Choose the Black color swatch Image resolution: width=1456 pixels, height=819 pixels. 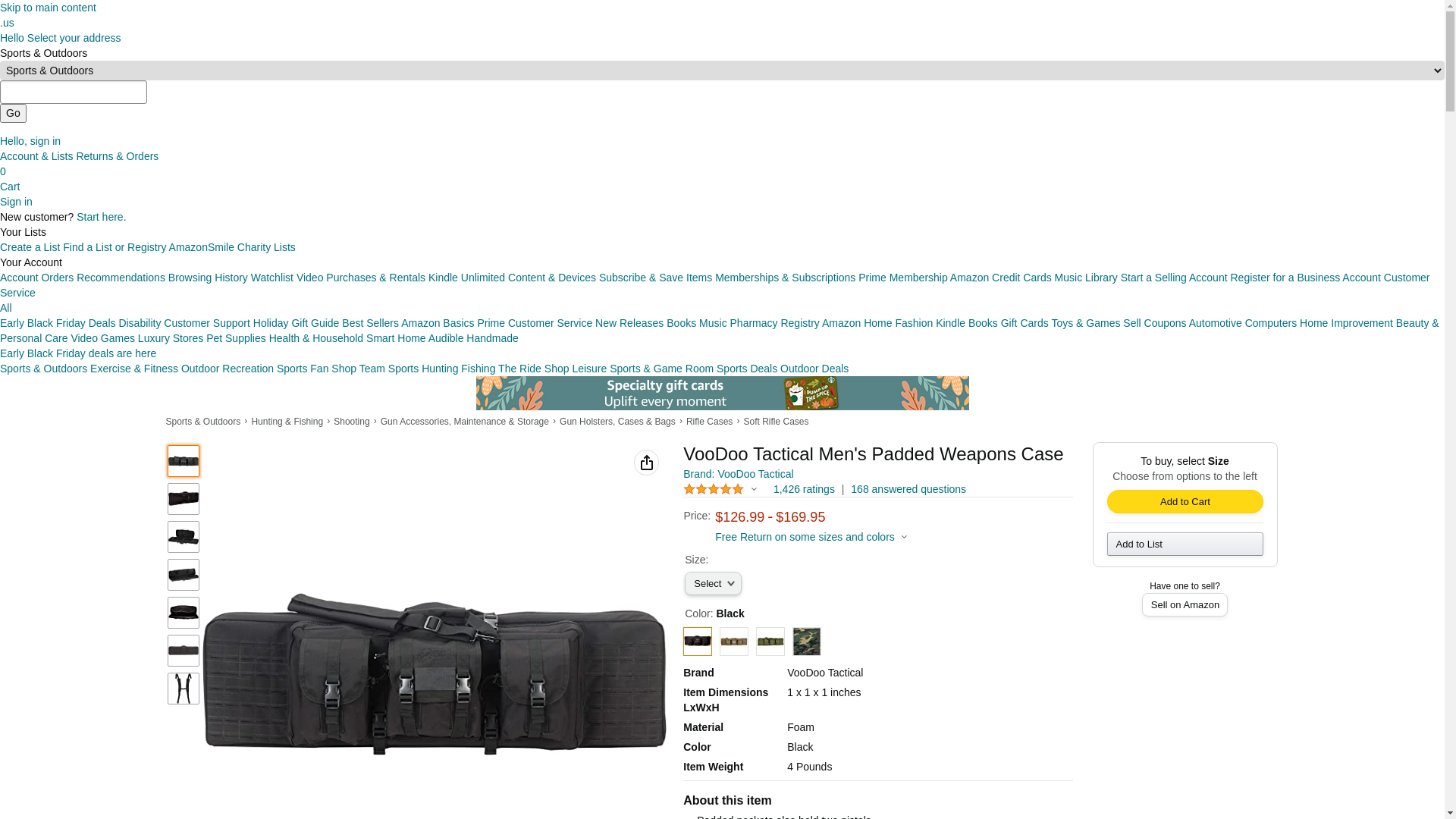pos(698,642)
